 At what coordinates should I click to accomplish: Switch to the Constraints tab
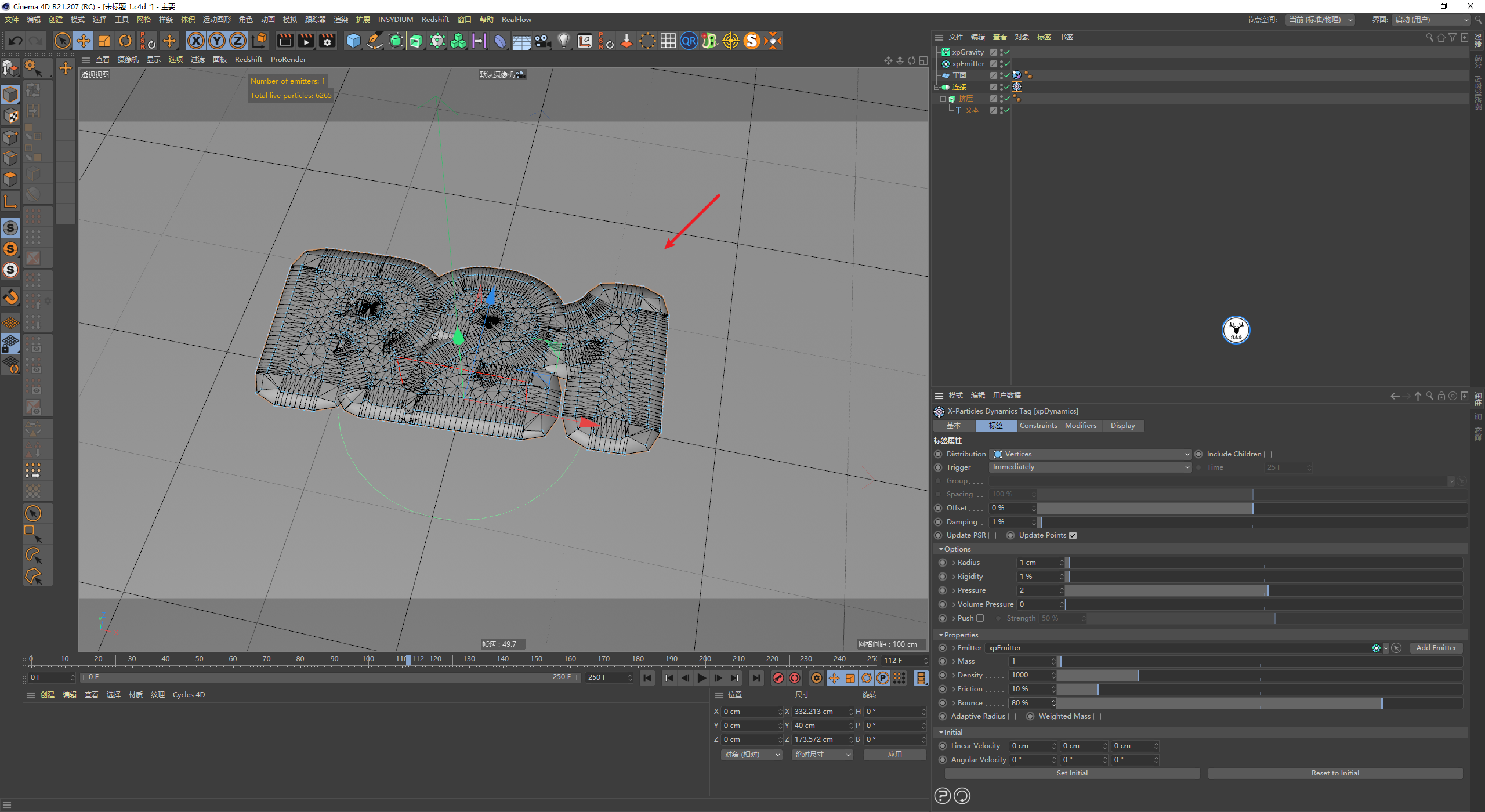(x=1038, y=425)
